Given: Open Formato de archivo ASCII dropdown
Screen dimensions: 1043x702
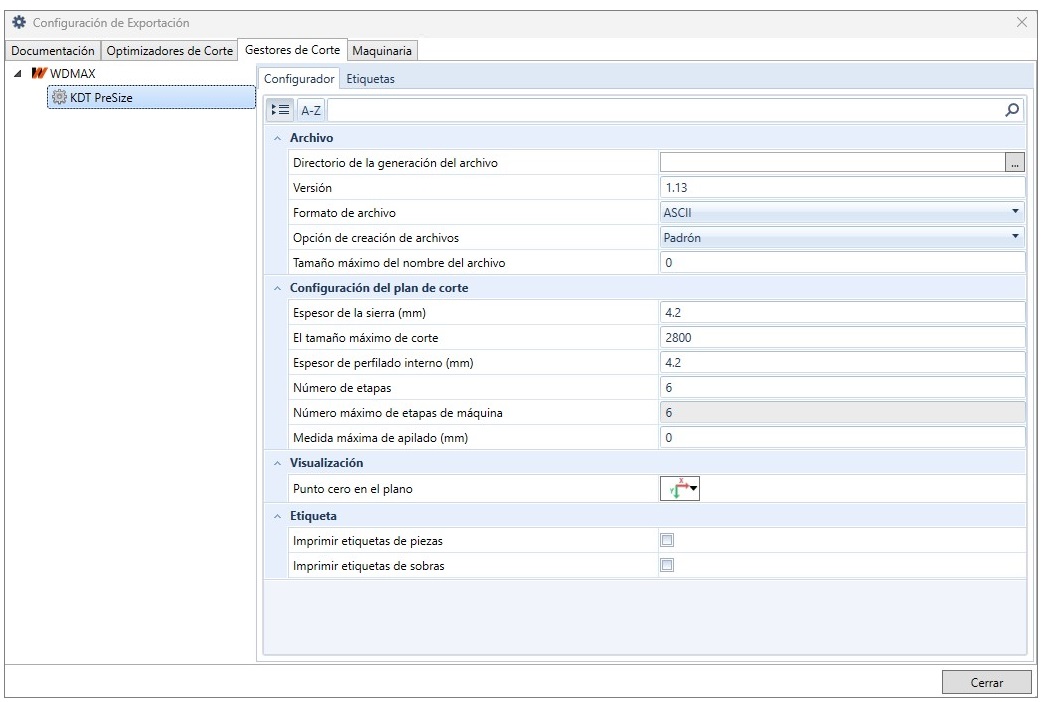Looking at the screenshot, I should (x=842, y=212).
